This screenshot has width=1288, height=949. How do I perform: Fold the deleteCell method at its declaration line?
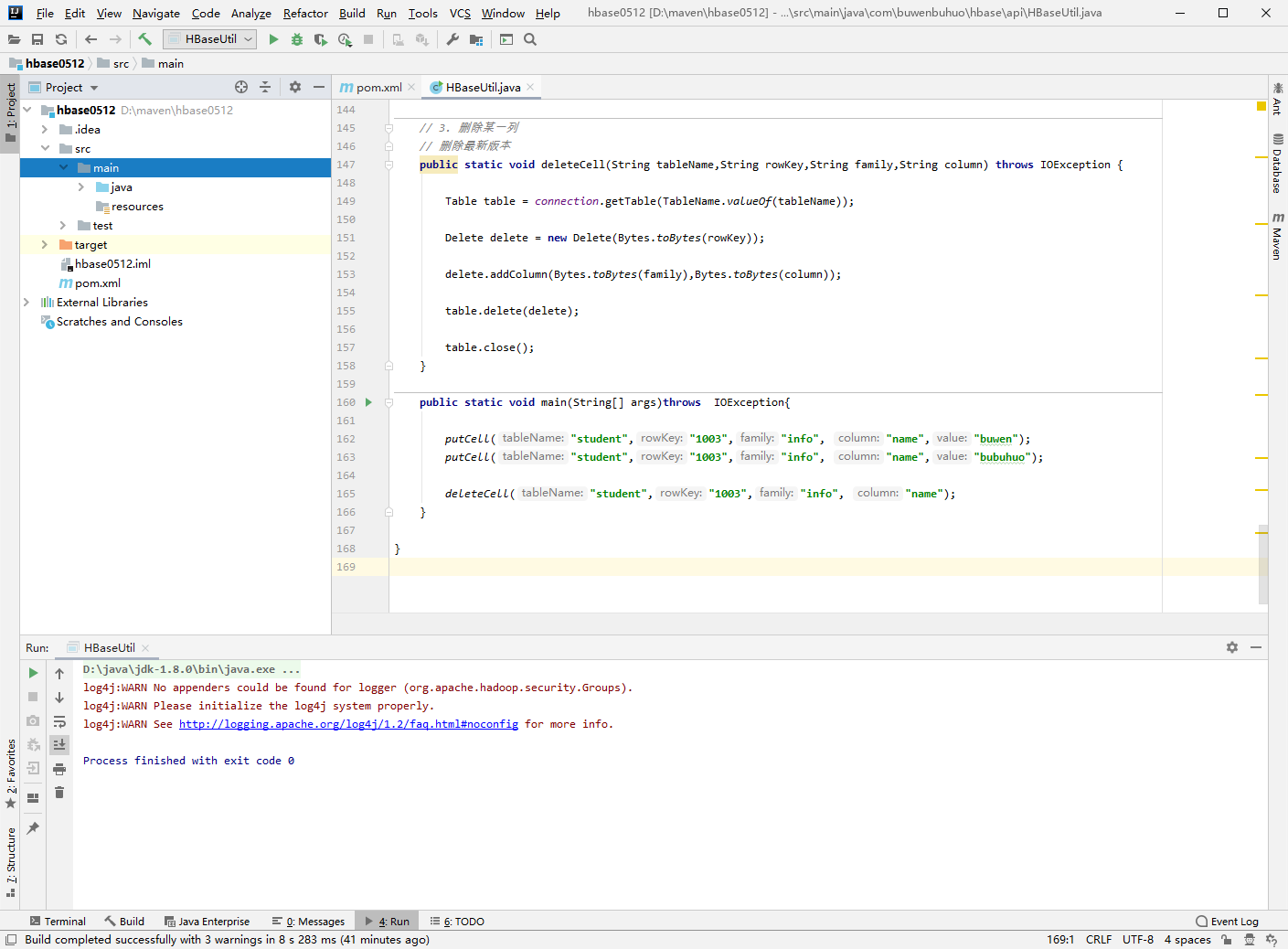(389, 165)
